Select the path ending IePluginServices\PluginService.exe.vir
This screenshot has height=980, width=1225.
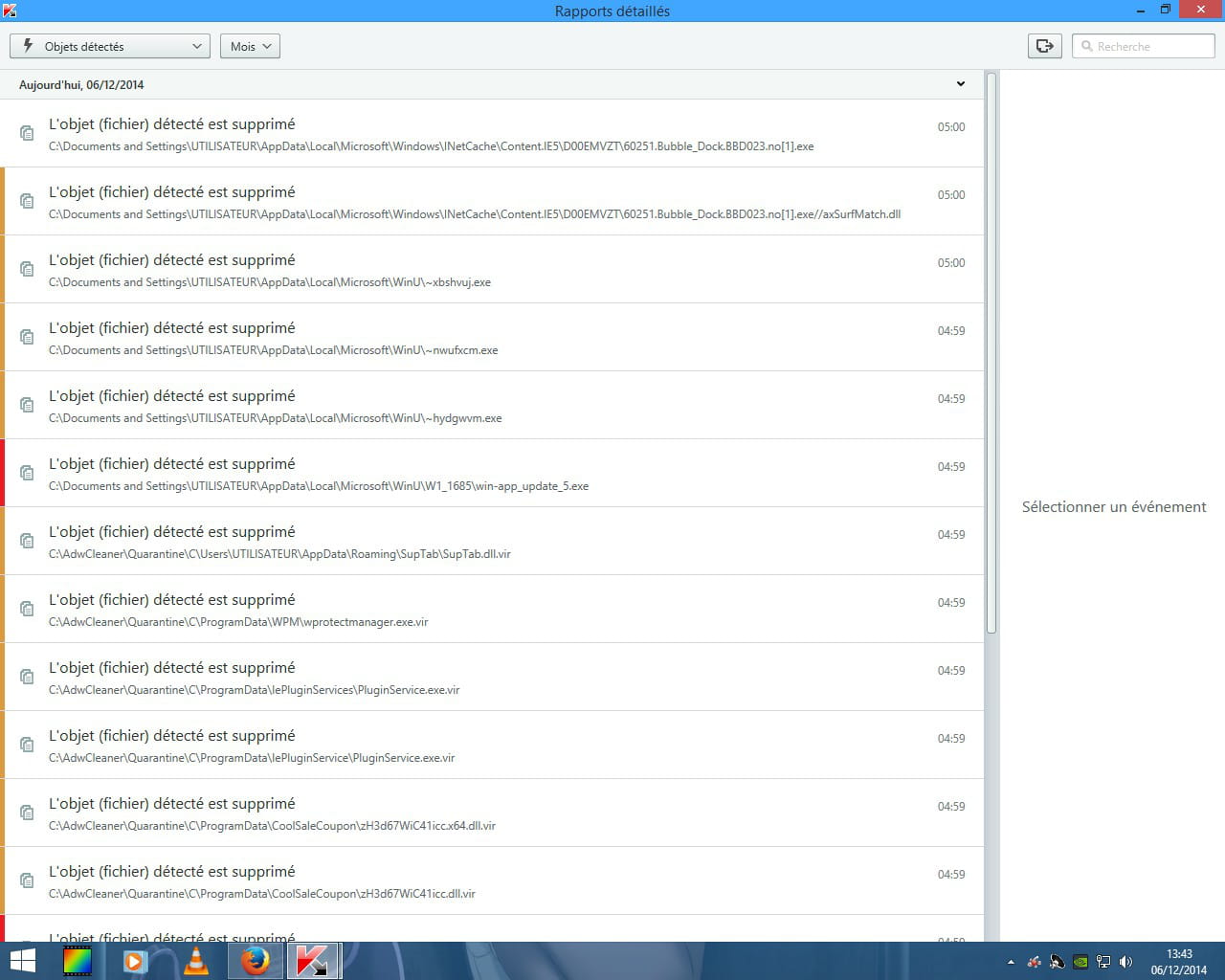pos(255,690)
